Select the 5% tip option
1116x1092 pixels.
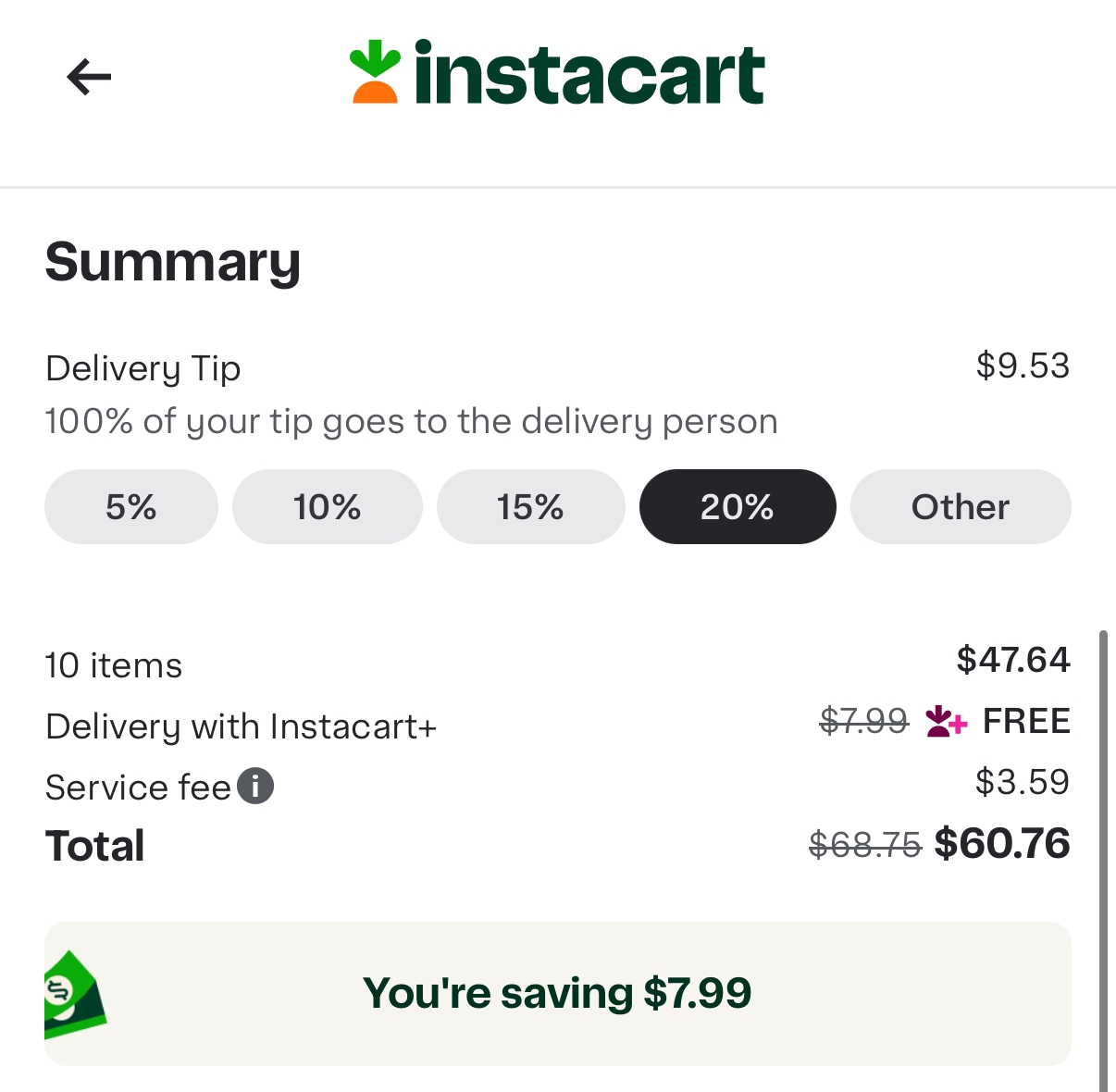130,506
